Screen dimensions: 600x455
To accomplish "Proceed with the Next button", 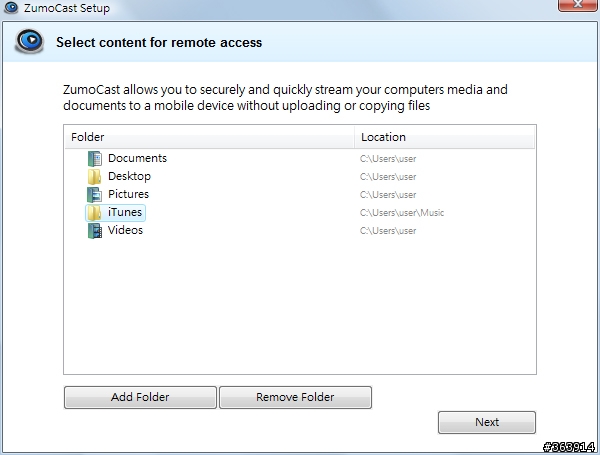I will click(487, 422).
